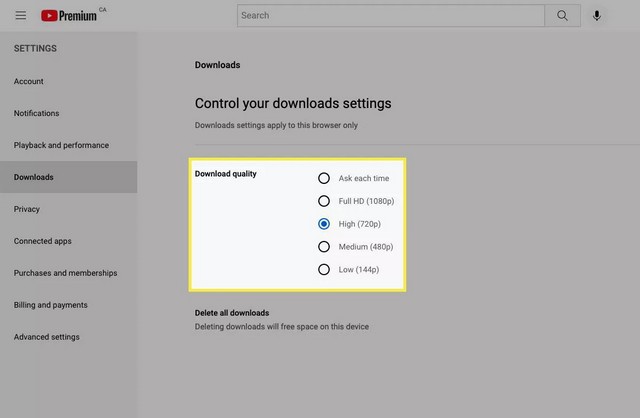Click 'Downloads settings apply to this browser only'
Screen dimensions: 640x418
[x=276, y=125]
